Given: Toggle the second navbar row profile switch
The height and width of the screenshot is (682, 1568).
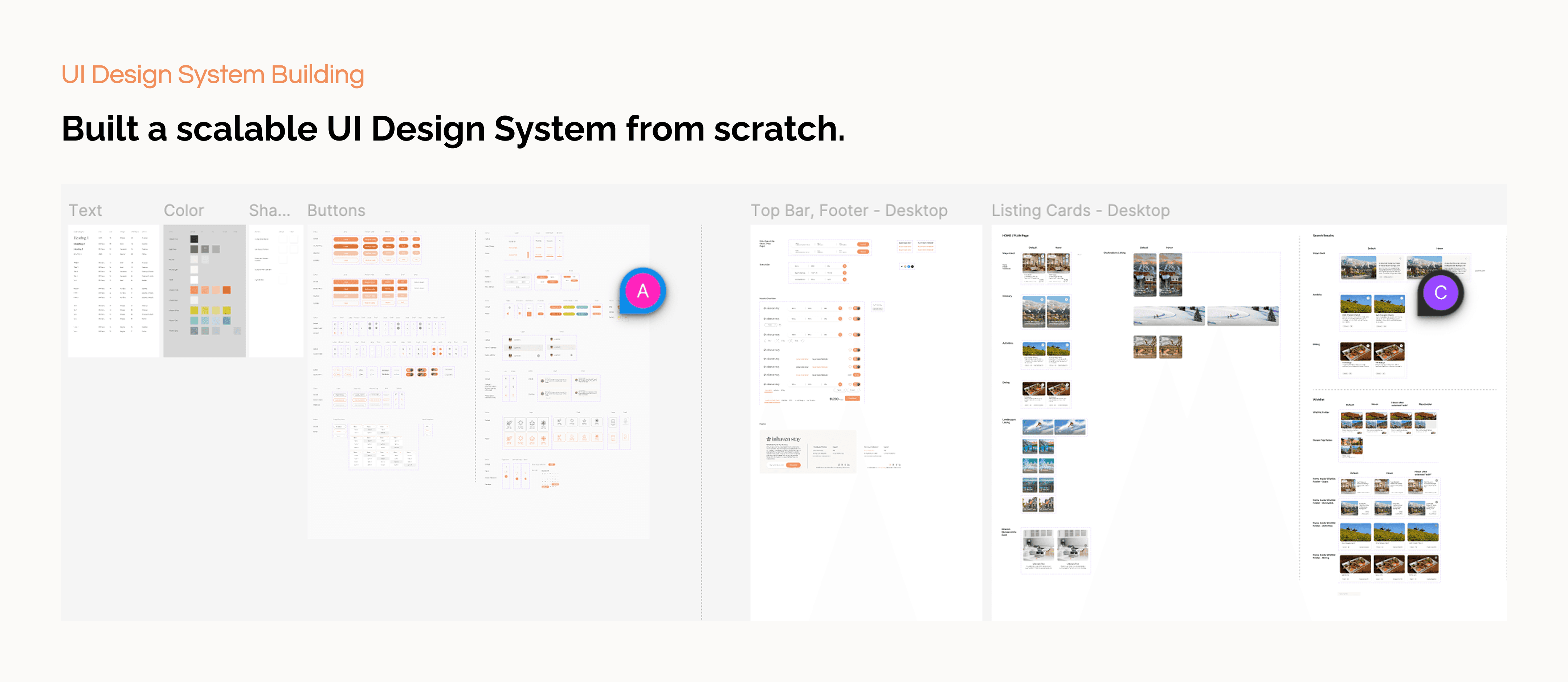Looking at the screenshot, I should (x=857, y=318).
